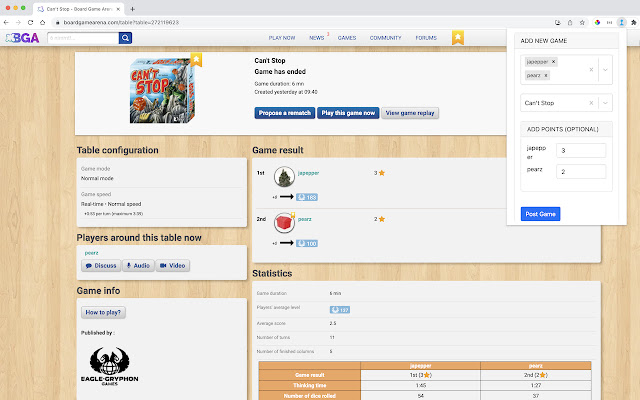The image size is (640, 400).
Task: Open the FORUMS menu
Action: (426, 38)
